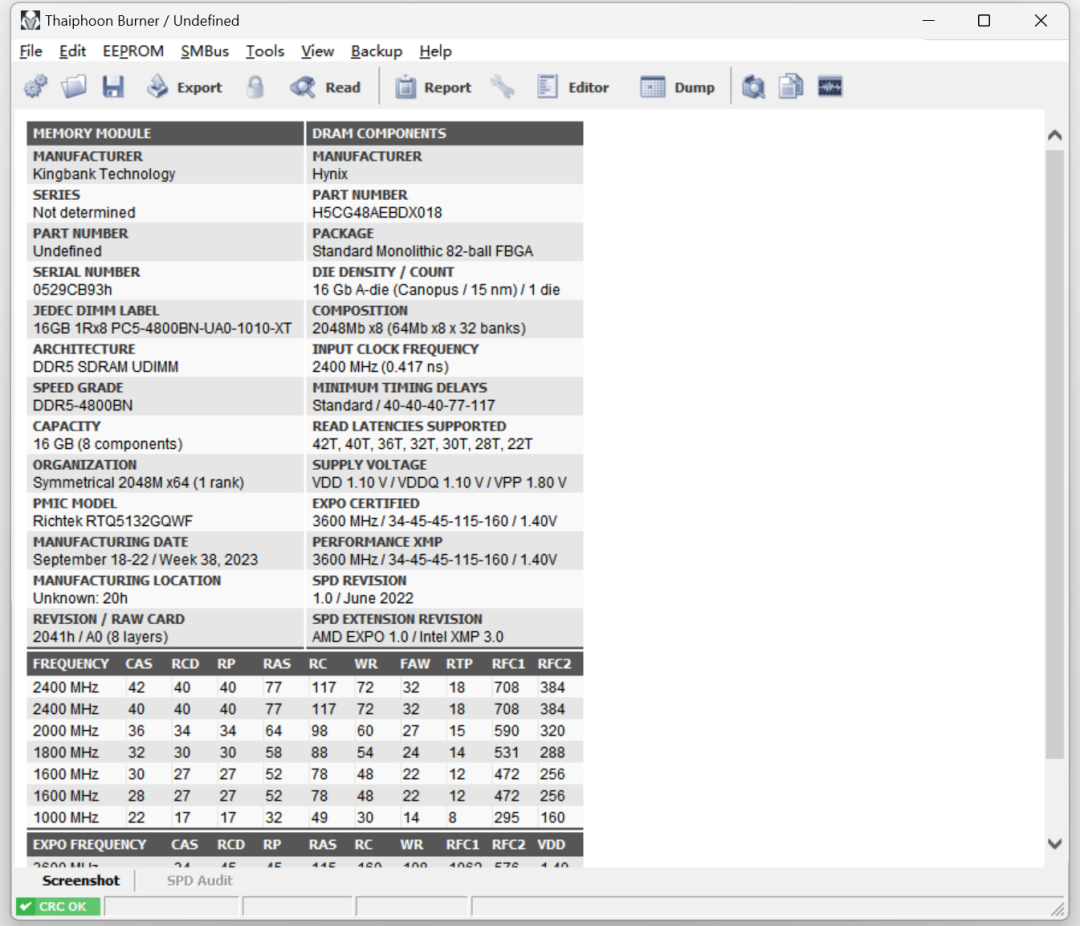
Task: Open the SPD Editor
Action: 573,87
